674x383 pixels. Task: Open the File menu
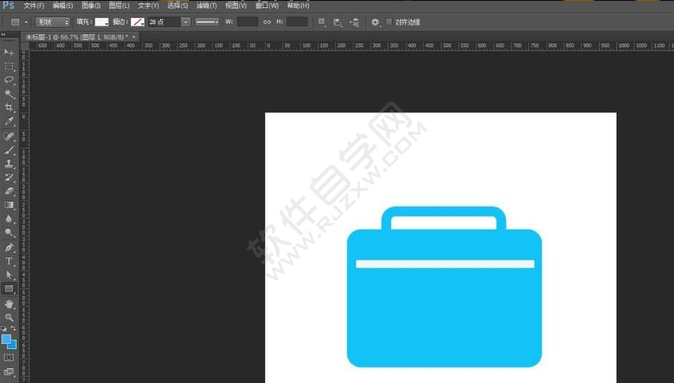pyautogui.click(x=34, y=6)
